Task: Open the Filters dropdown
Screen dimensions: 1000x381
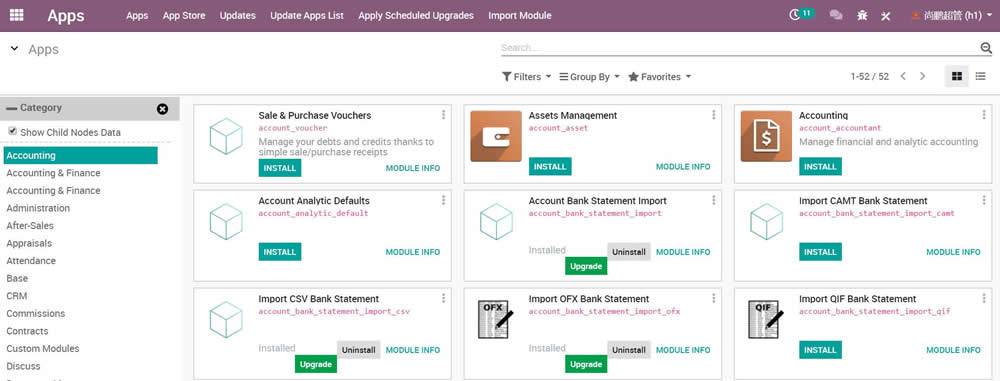Action: 526,77
